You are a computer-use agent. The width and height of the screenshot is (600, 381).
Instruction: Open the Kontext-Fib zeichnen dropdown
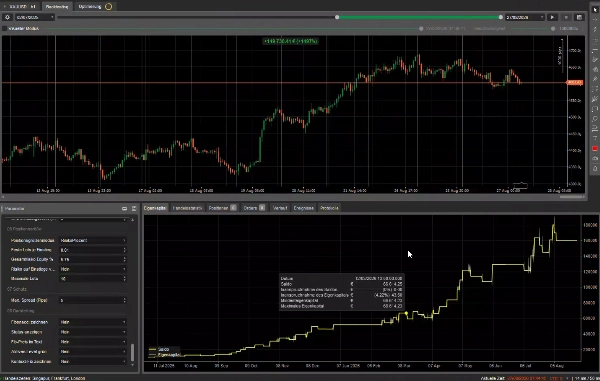(93, 361)
